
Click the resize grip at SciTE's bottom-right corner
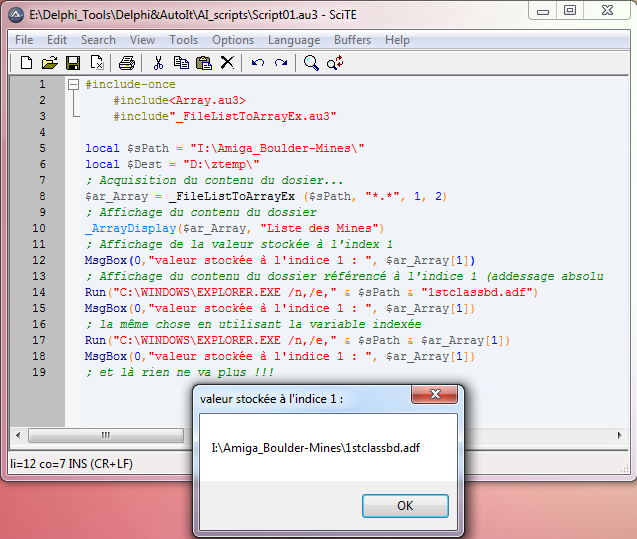(624, 469)
